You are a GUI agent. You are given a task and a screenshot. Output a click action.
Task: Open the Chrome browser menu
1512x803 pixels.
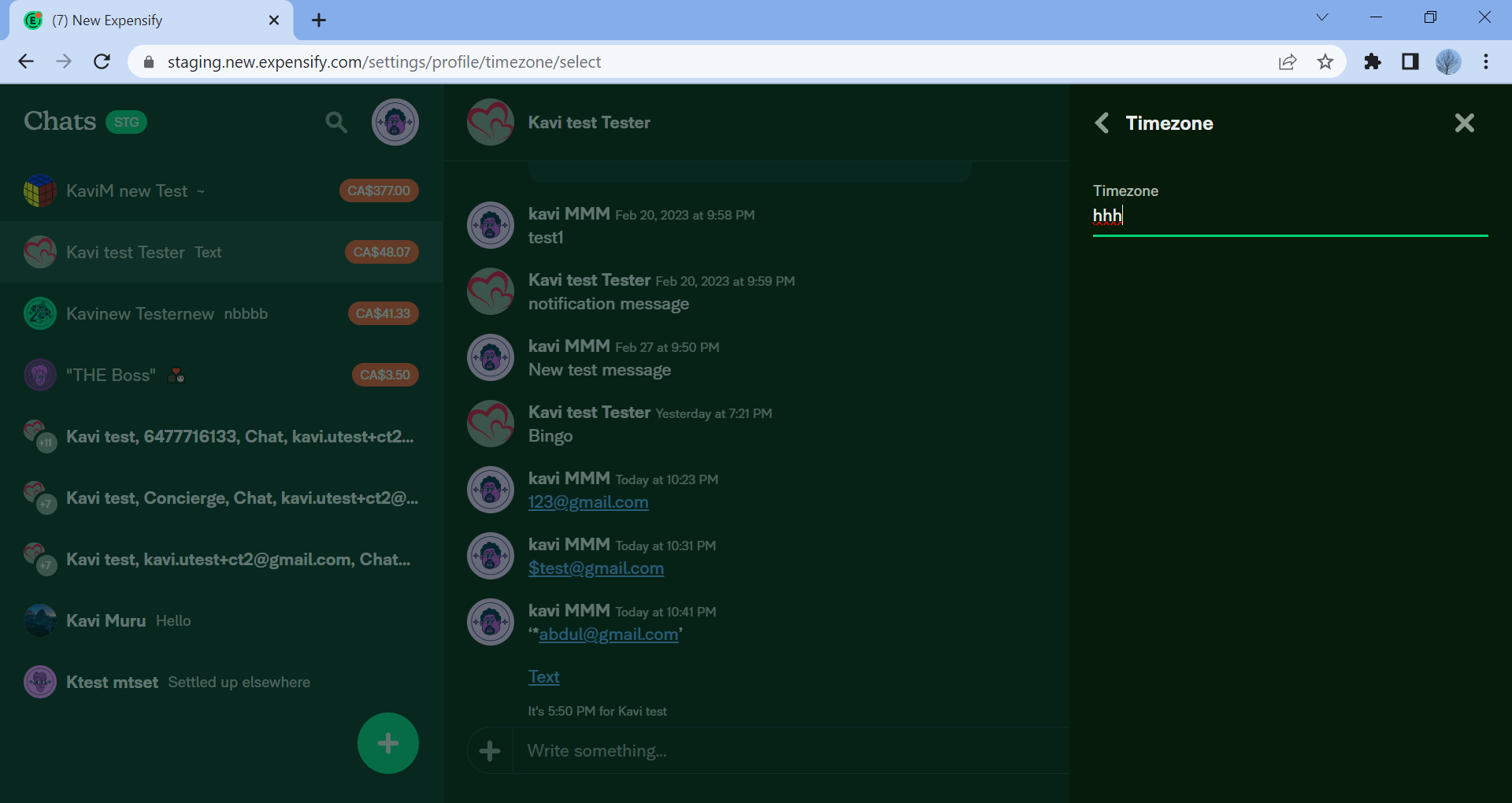click(x=1487, y=61)
